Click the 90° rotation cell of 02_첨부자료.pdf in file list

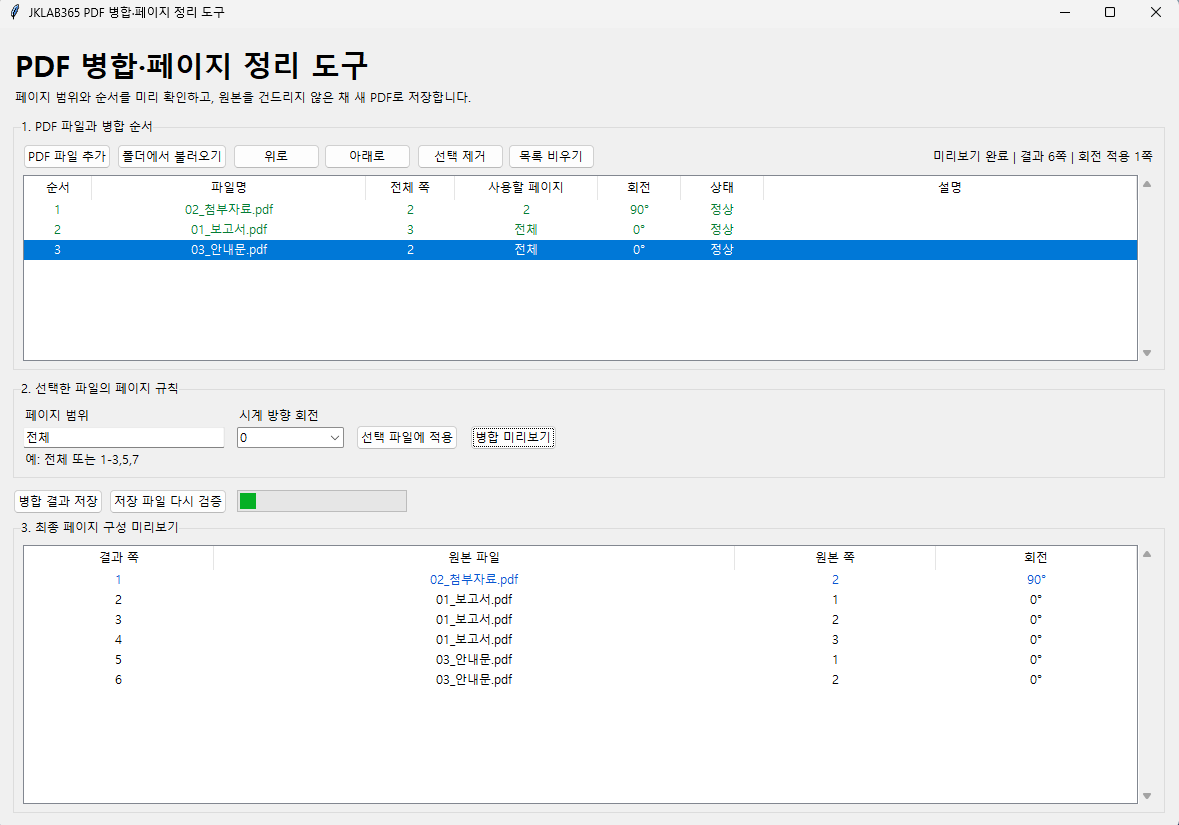pyautogui.click(x=639, y=210)
